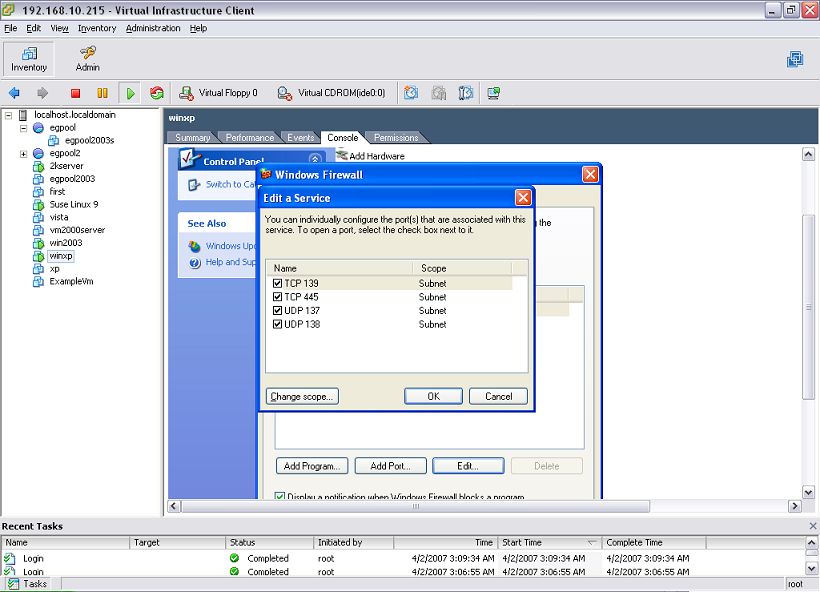820x592 pixels.
Task: Click the Start Time column sort arrow
Action: click(591, 542)
